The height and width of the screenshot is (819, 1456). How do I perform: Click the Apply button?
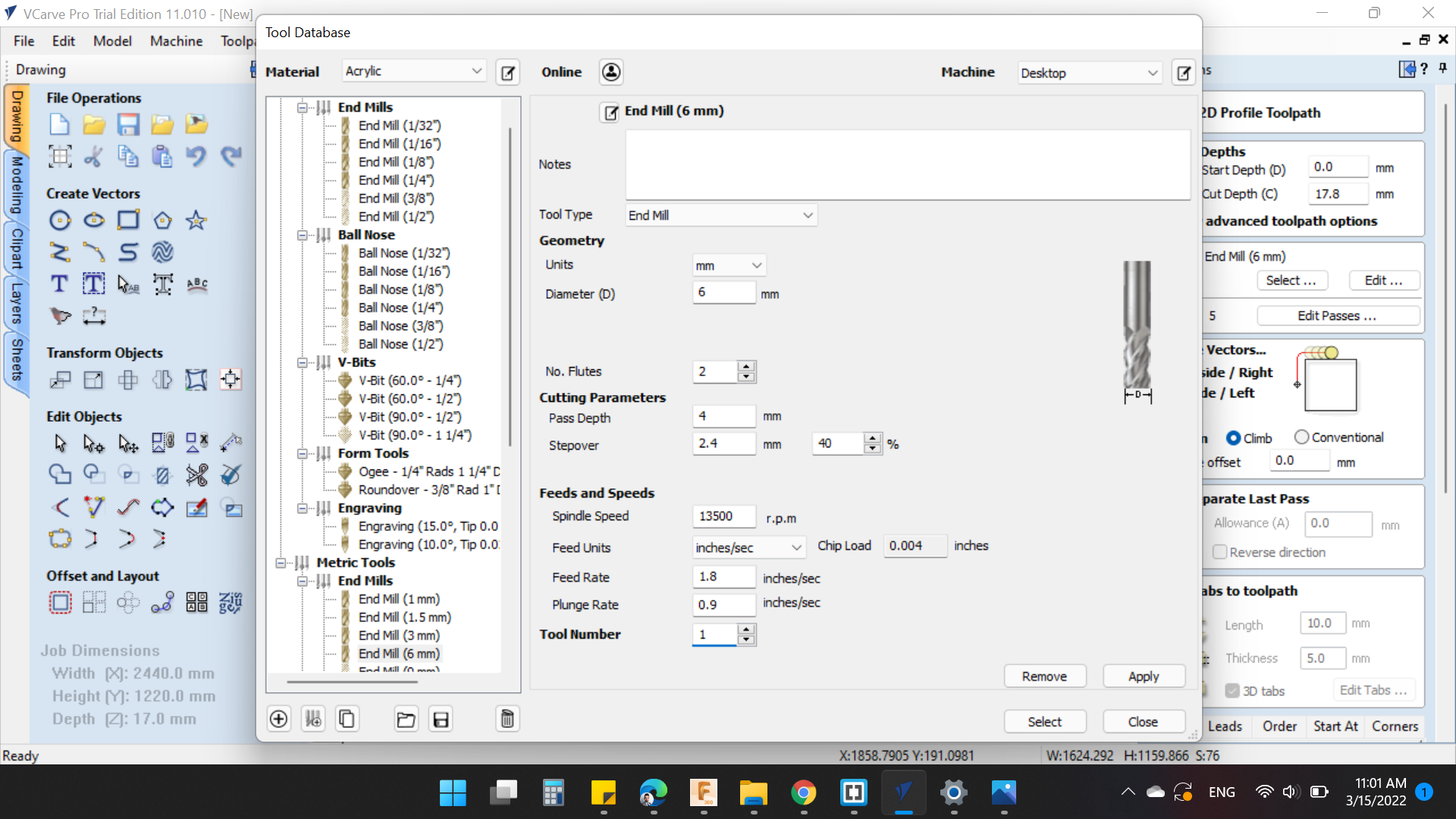[x=1143, y=676]
